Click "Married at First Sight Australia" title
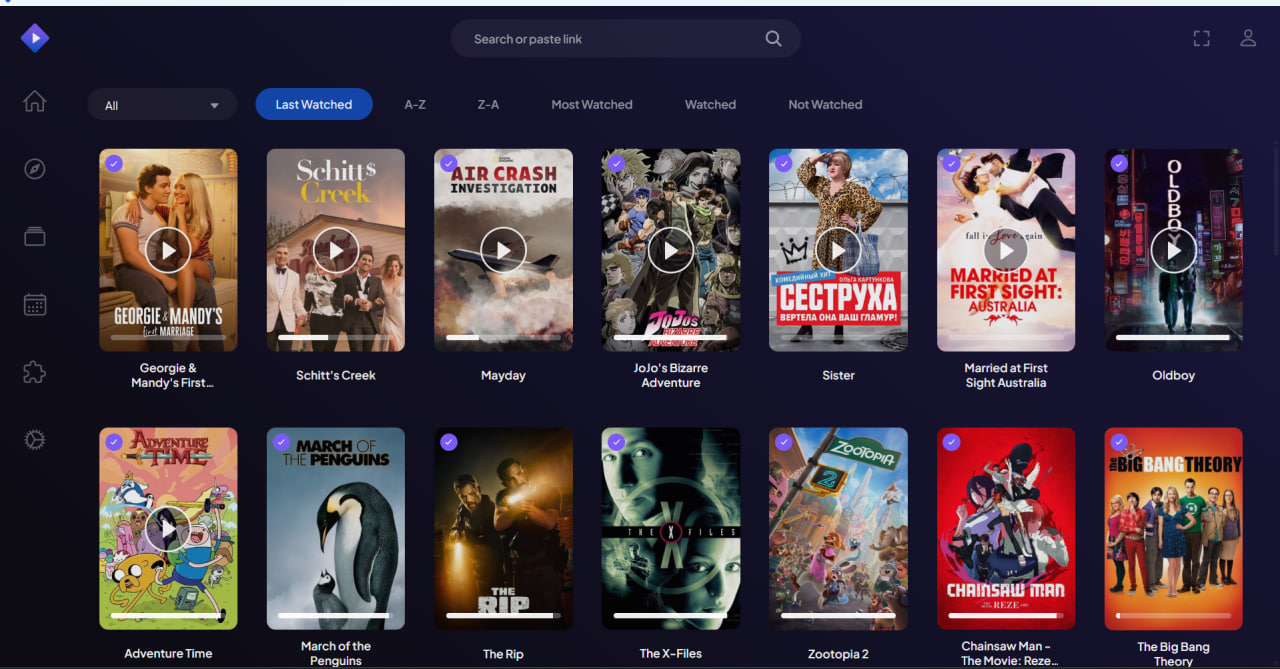This screenshot has height=669, width=1280. pyautogui.click(x=1006, y=375)
